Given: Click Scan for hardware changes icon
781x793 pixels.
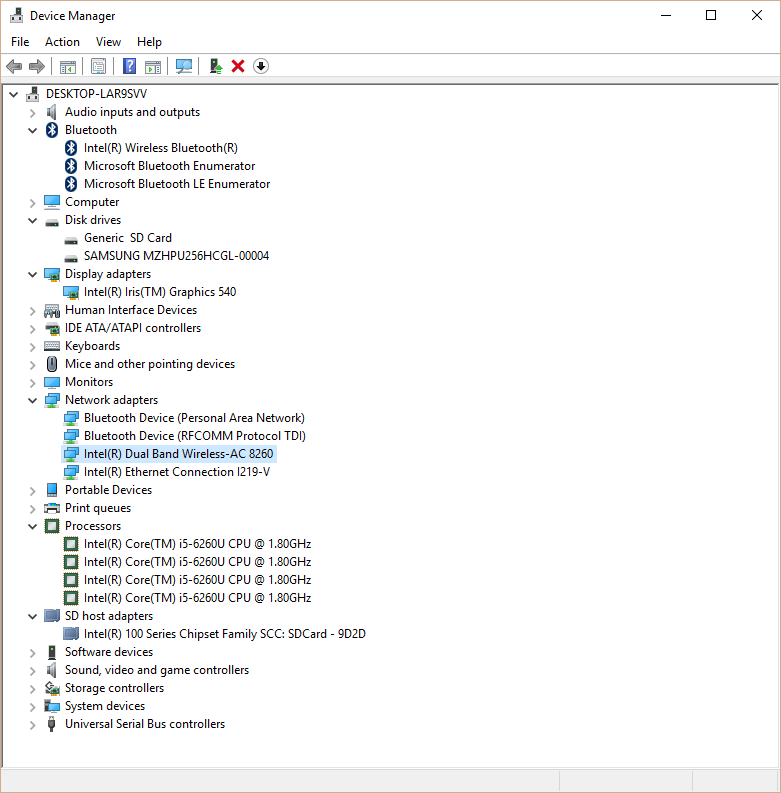Looking at the screenshot, I should tap(184, 66).
